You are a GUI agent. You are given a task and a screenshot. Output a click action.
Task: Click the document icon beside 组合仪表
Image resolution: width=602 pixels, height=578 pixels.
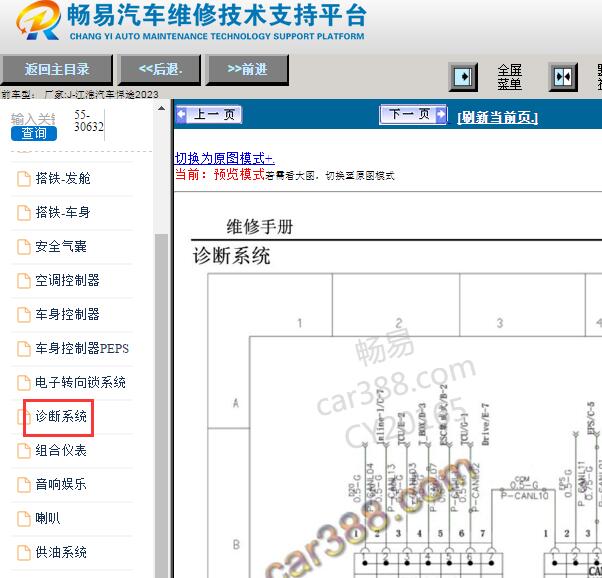(24, 450)
